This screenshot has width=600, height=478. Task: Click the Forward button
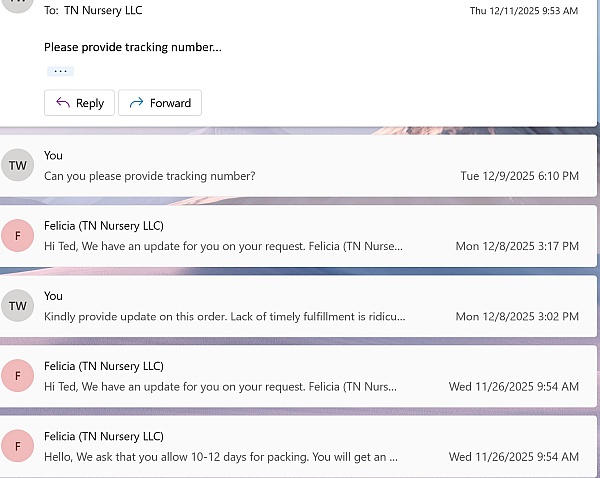[x=160, y=103]
